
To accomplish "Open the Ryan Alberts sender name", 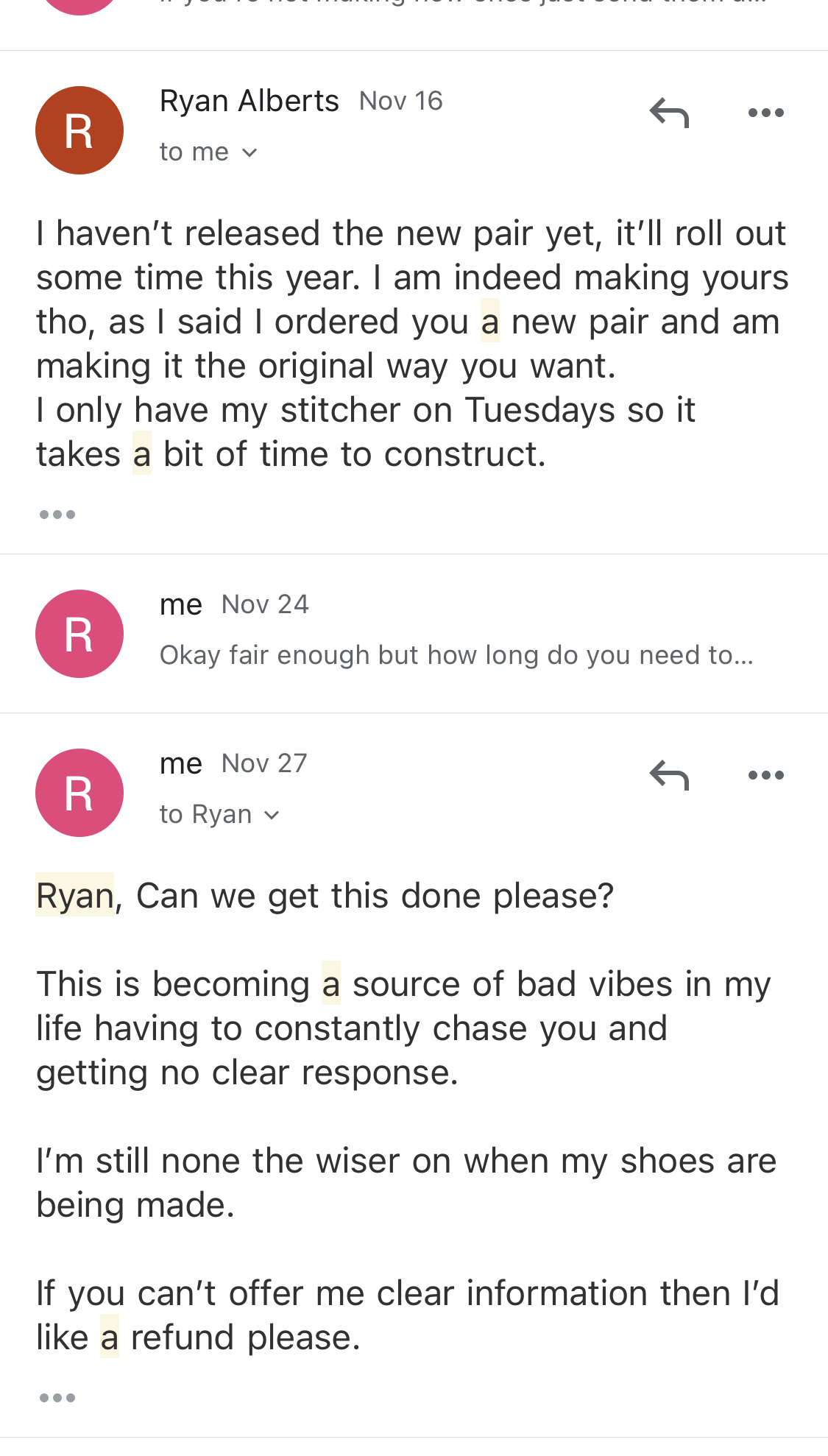I will (250, 101).
